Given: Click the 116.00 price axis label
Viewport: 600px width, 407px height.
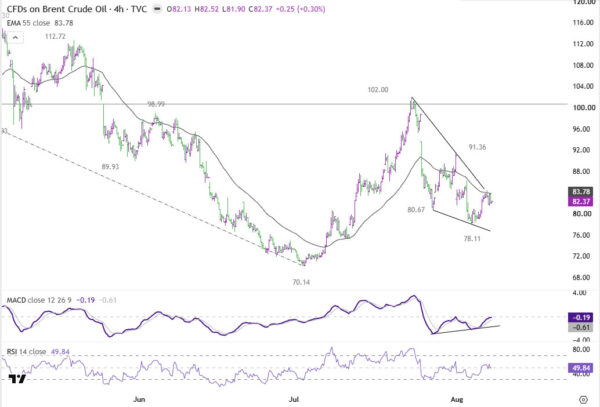Looking at the screenshot, I should [x=583, y=23].
